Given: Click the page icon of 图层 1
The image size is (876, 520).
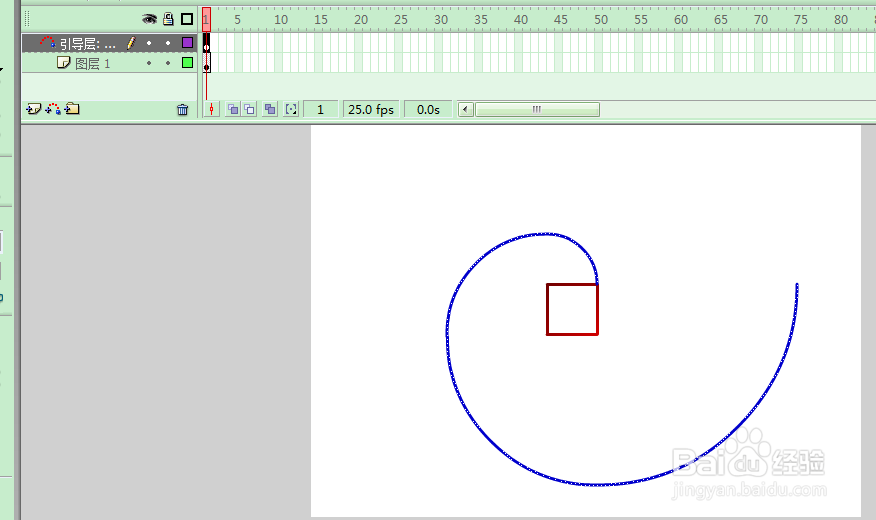Looking at the screenshot, I should (x=64, y=62).
